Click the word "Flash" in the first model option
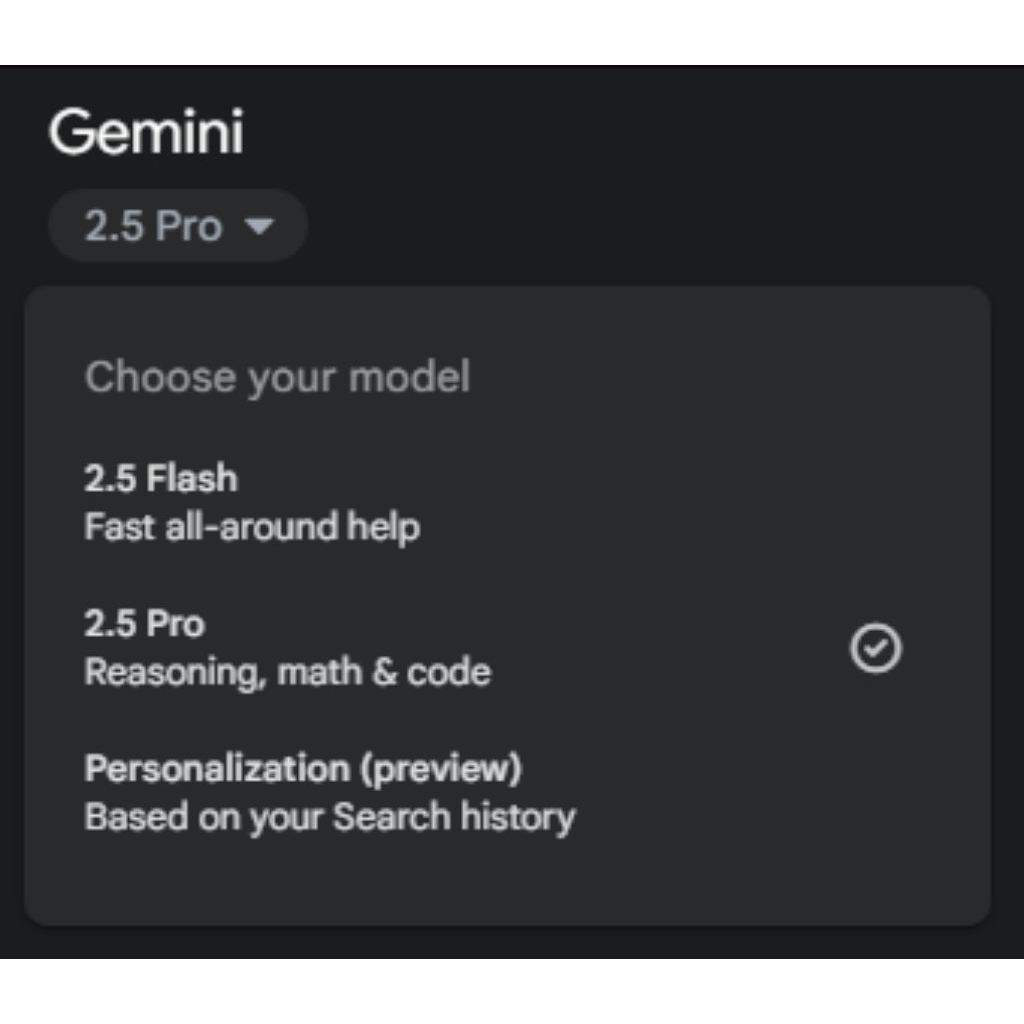1024x1024 pixels. click(x=192, y=479)
